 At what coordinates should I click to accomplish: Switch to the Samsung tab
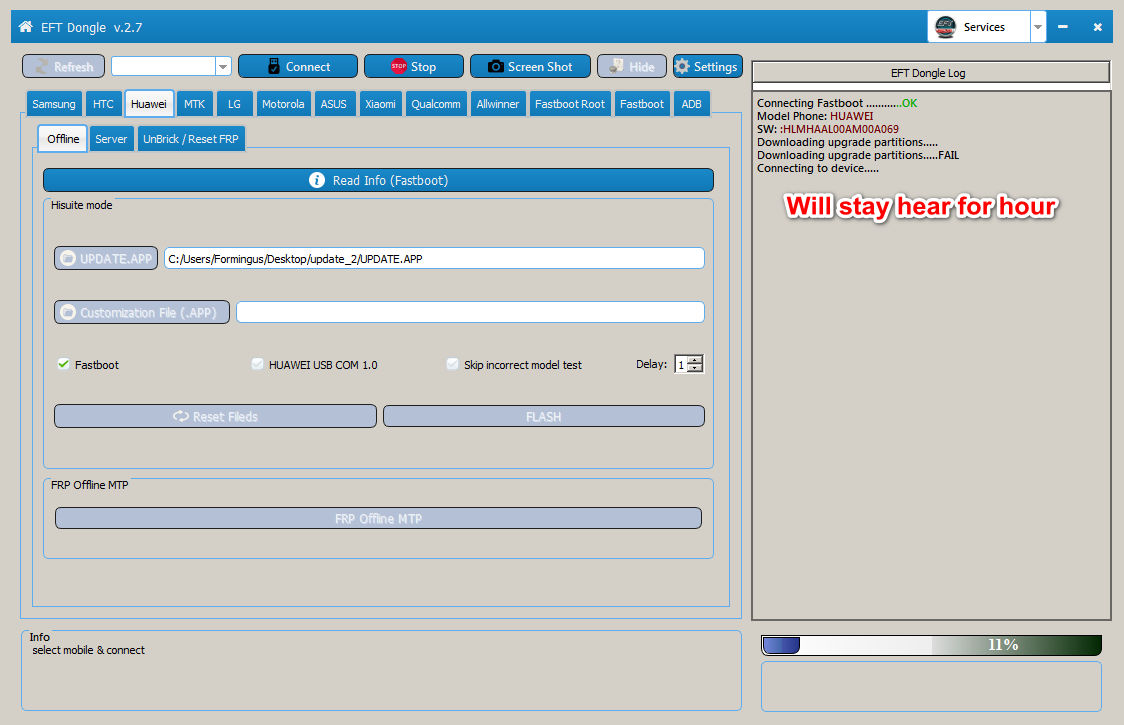click(54, 104)
